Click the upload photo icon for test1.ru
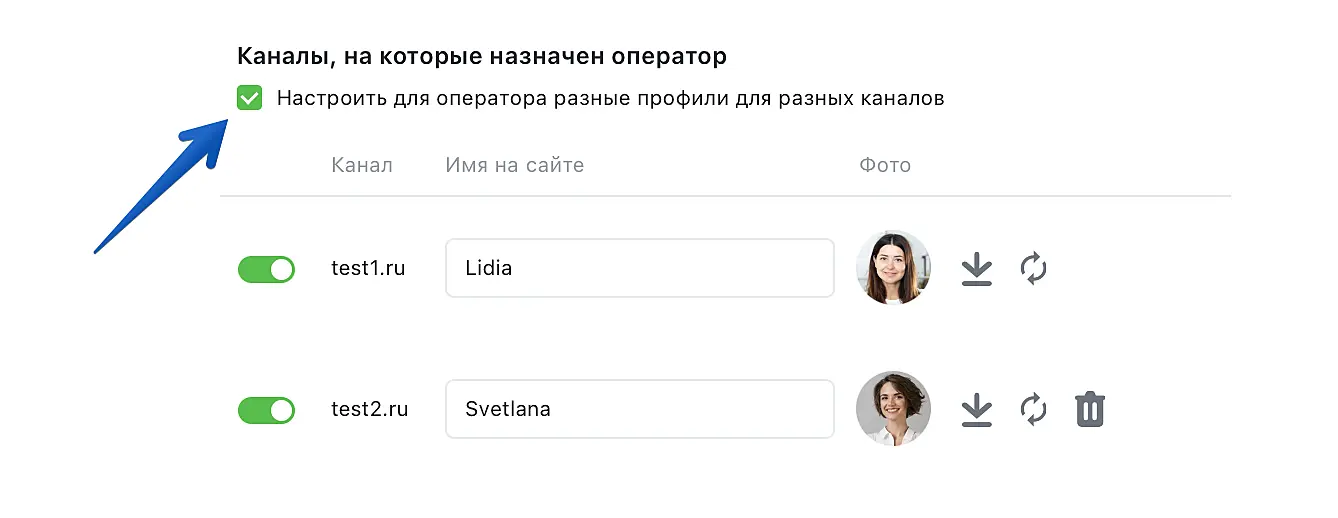 976,269
